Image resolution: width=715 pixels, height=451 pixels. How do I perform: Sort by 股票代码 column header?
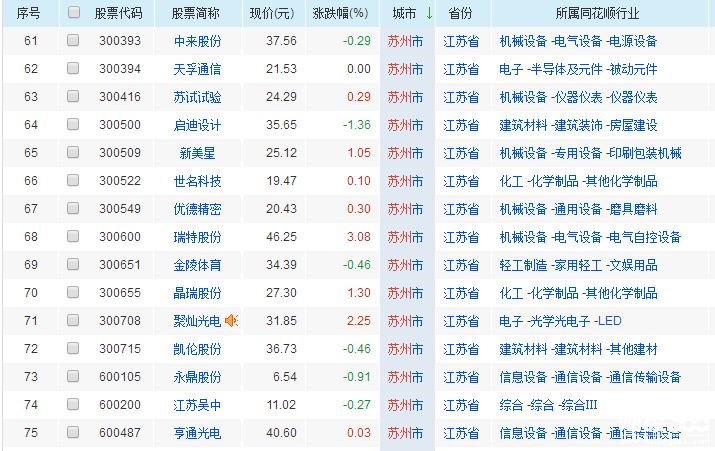119,14
